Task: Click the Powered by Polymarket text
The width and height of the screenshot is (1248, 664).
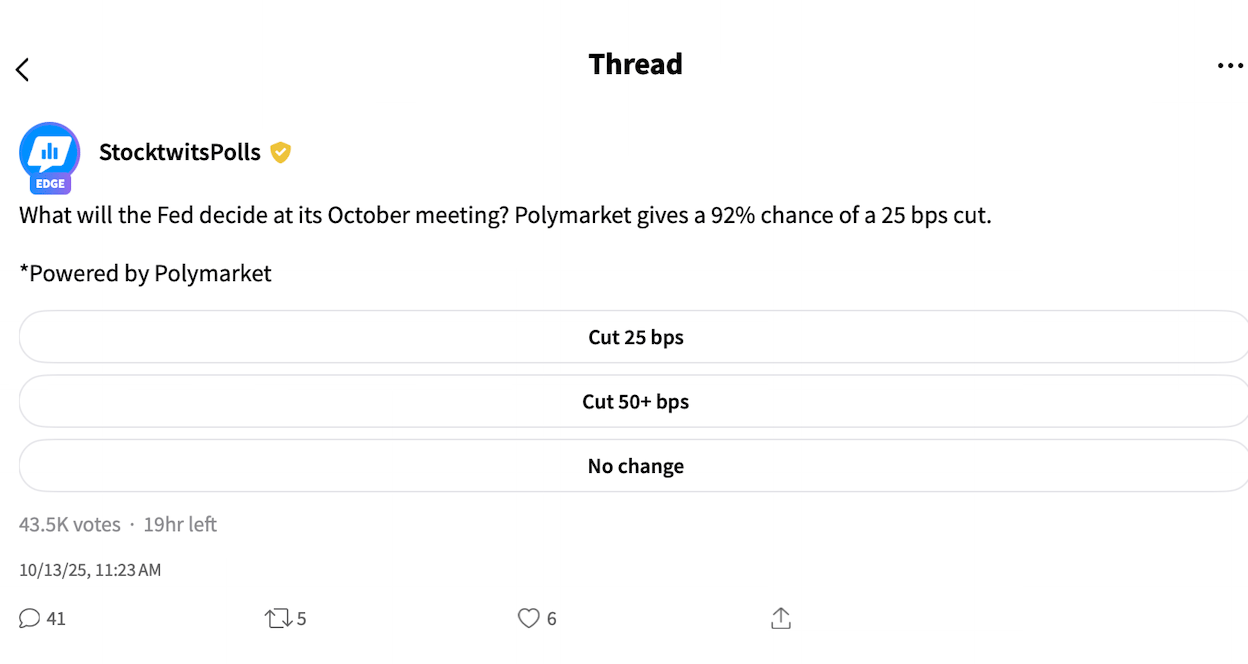Action: coord(146,273)
